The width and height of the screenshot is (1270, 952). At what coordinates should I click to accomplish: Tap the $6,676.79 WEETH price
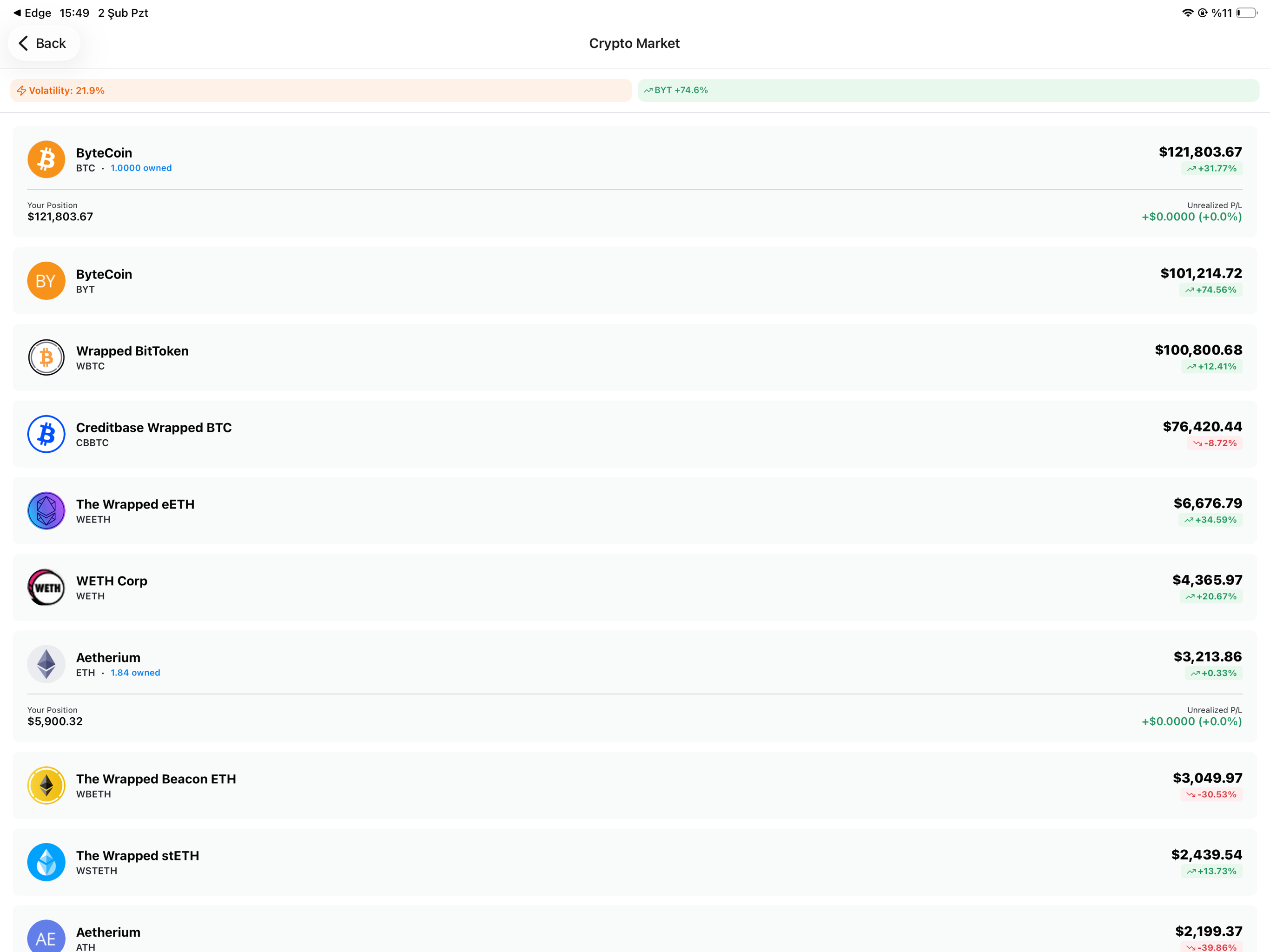coord(1207,503)
